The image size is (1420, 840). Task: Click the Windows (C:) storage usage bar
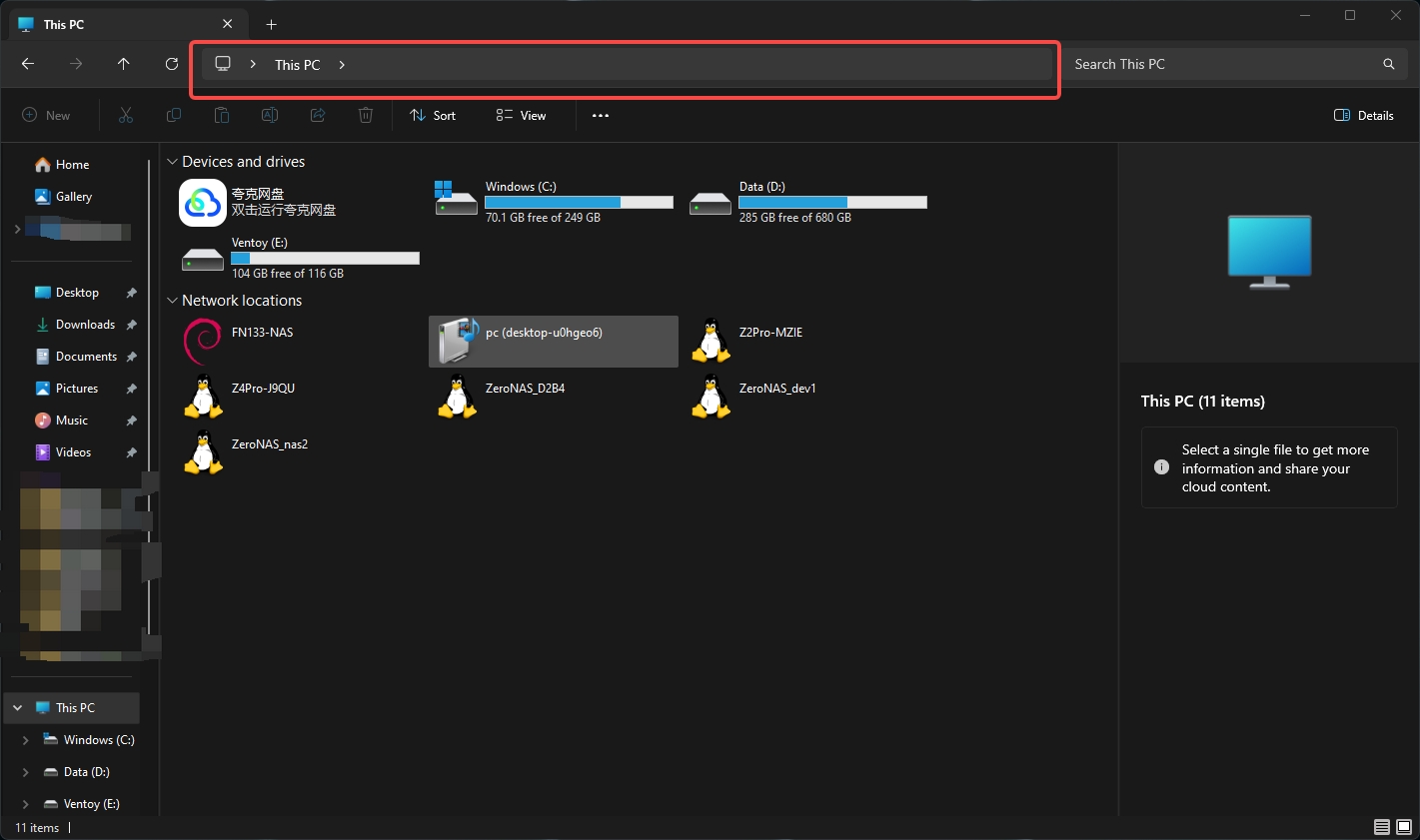coord(580,203)
